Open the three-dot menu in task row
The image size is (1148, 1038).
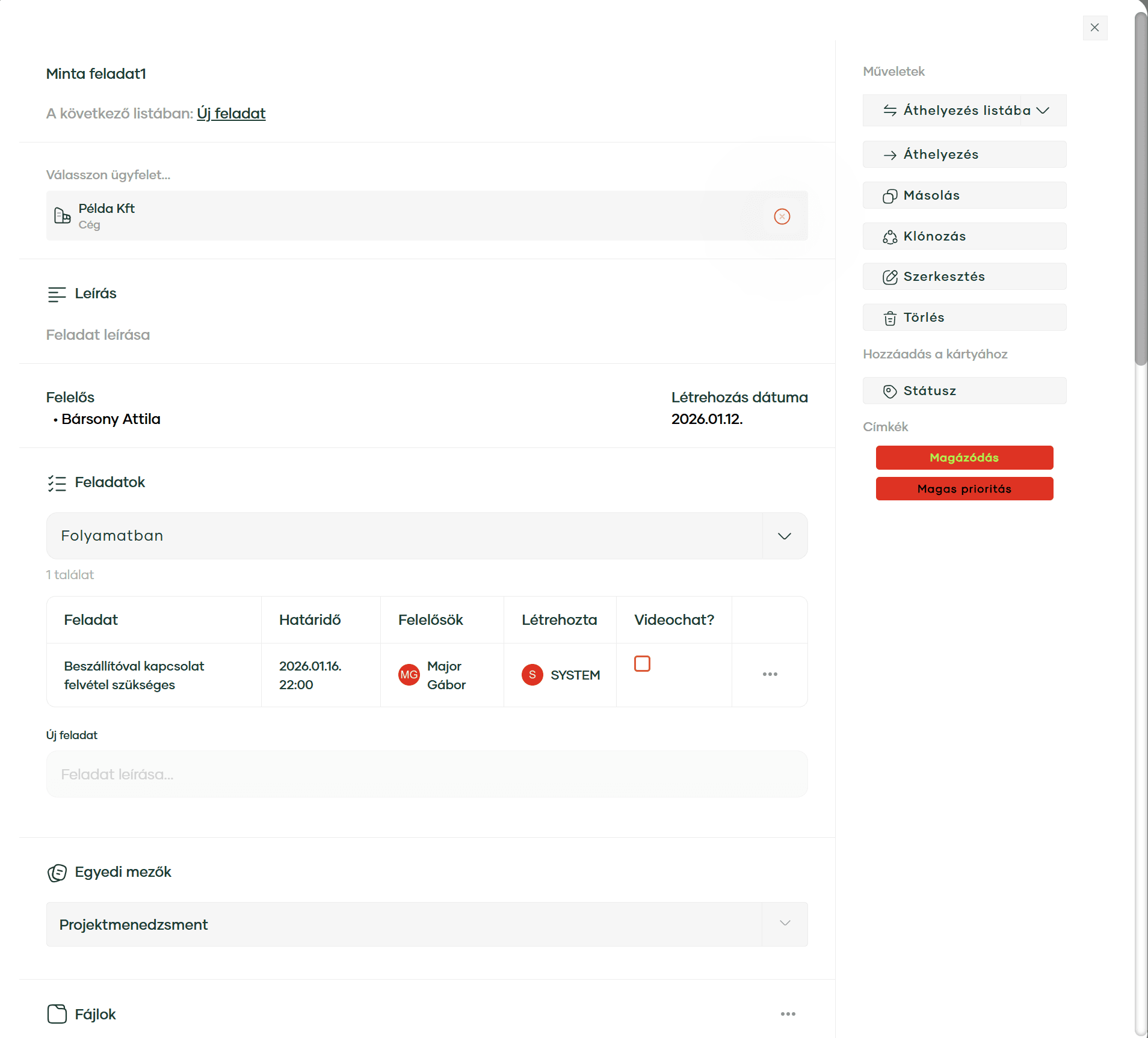pos(770,674)
